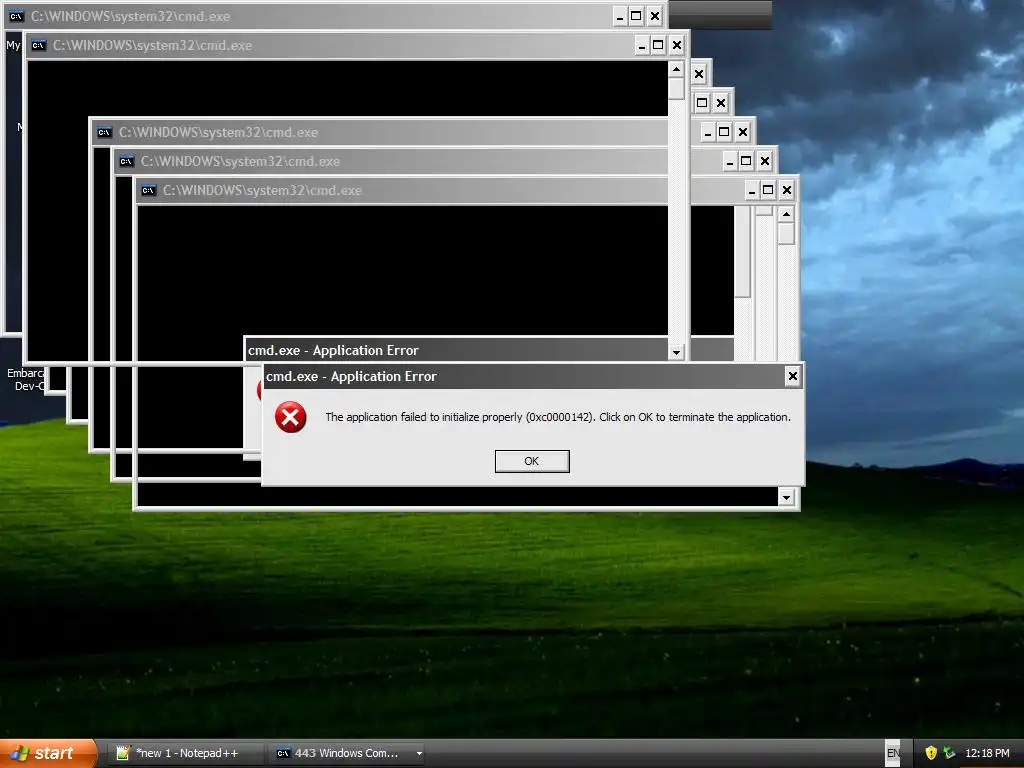Viewport: 1024px width, 768px height.
Task: Open the yellow security shield tray icon
Action: [931, 753]
